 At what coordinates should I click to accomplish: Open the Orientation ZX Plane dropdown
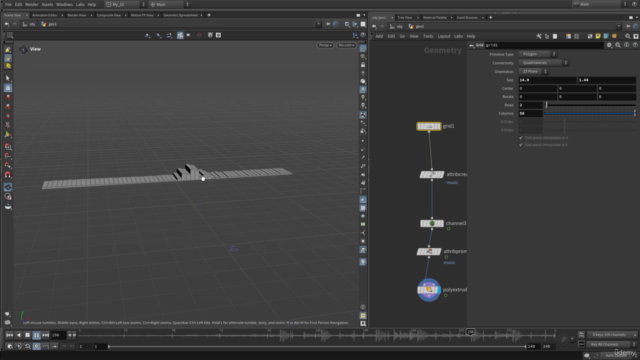(x=533, y=71)
